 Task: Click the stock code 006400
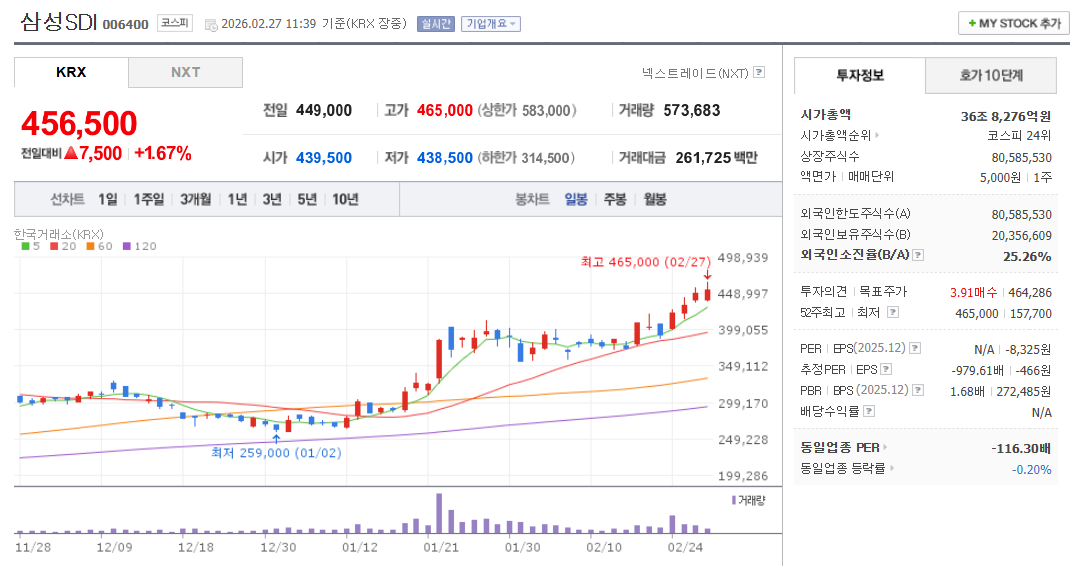click(125, 25)
